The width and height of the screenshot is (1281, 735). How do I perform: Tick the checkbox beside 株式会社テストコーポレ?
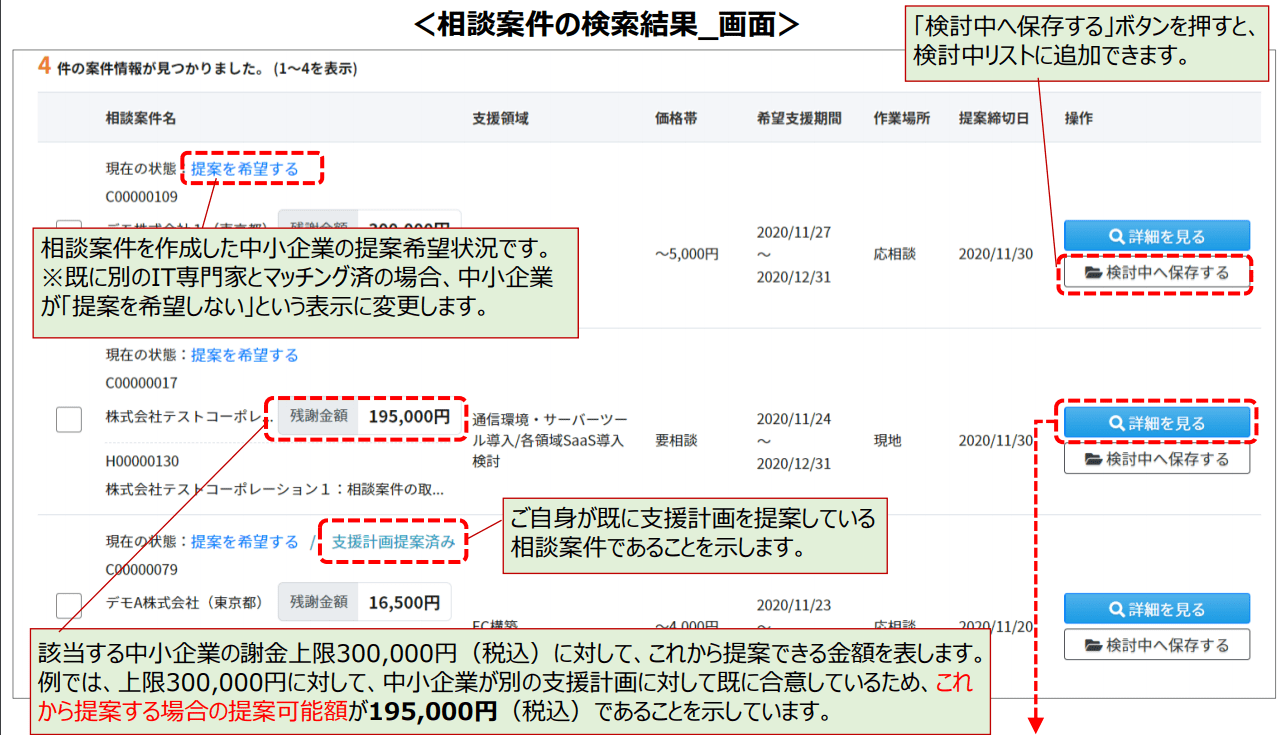click(69, 419)
